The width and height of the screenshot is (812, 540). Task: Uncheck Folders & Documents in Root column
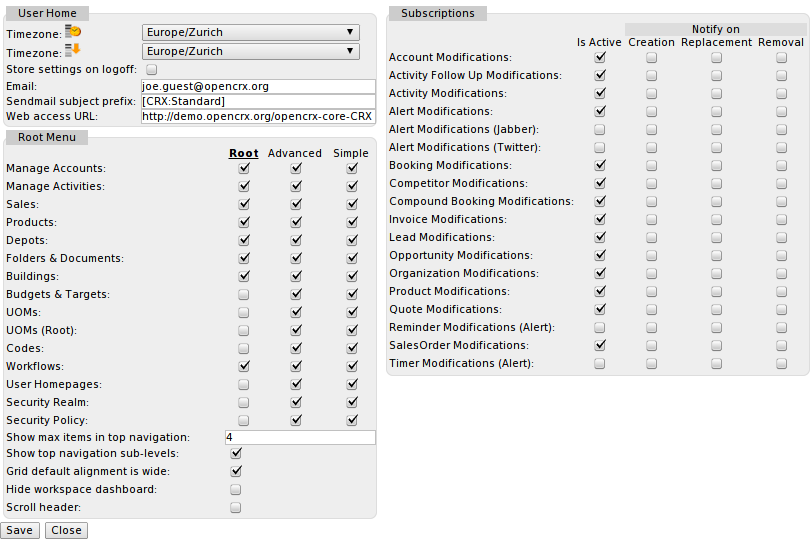click(244, 258)
